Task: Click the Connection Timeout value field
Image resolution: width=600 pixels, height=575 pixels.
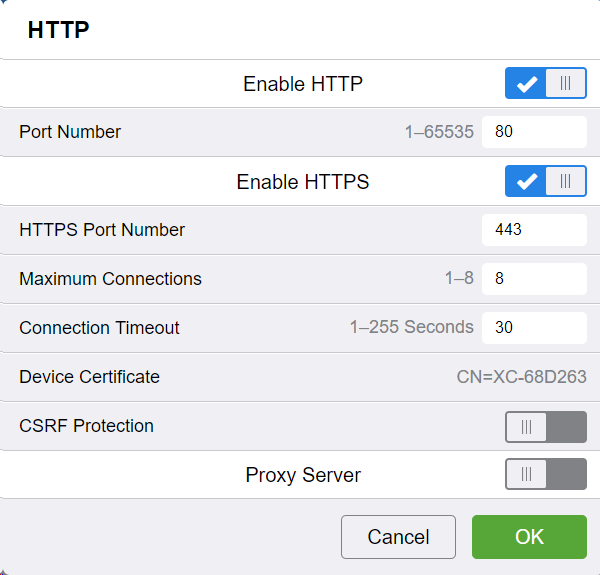Action: pos(533,327)
